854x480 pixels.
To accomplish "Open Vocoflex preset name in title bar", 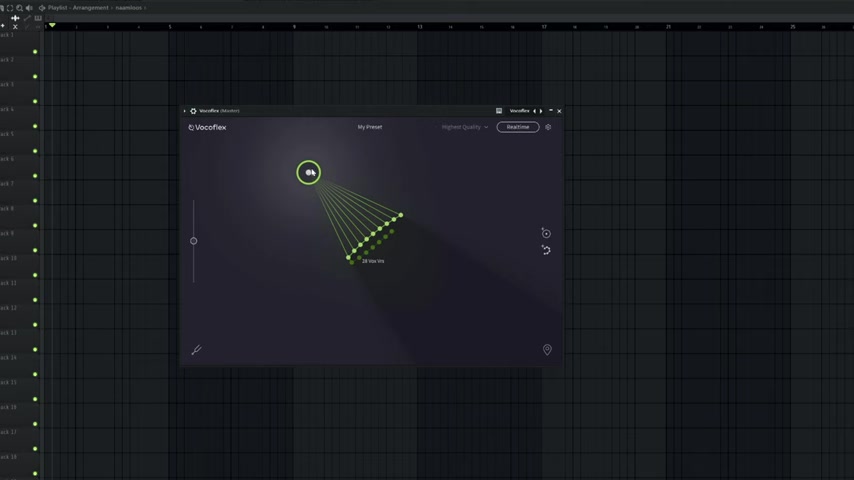I will click(x=519, y=111).
